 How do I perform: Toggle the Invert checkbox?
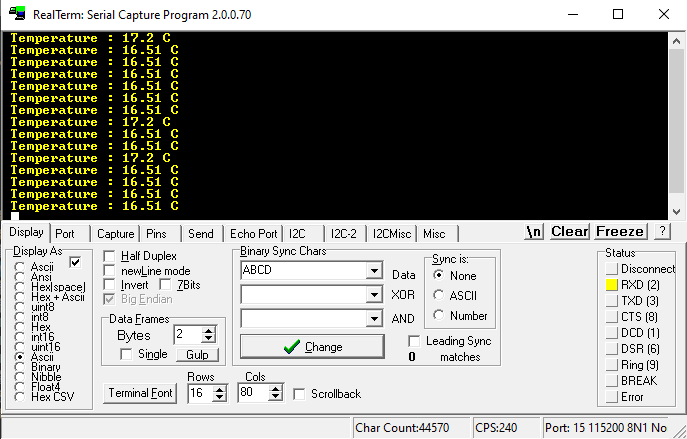[x=109, y=285]
